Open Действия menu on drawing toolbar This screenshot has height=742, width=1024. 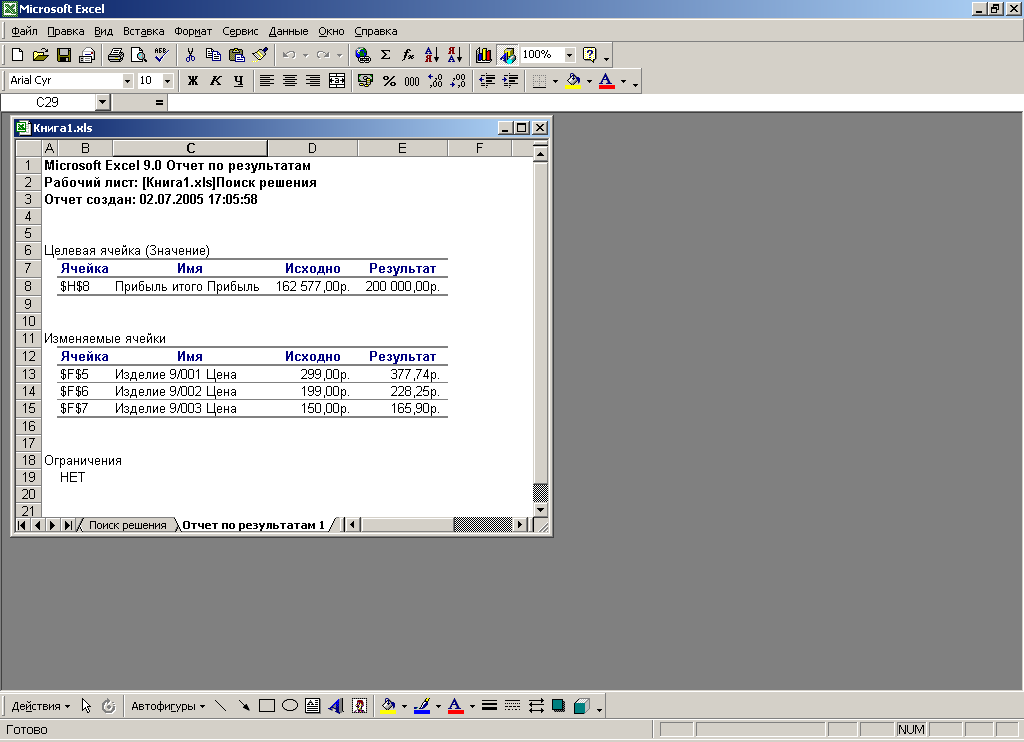(x=40, y=706)
